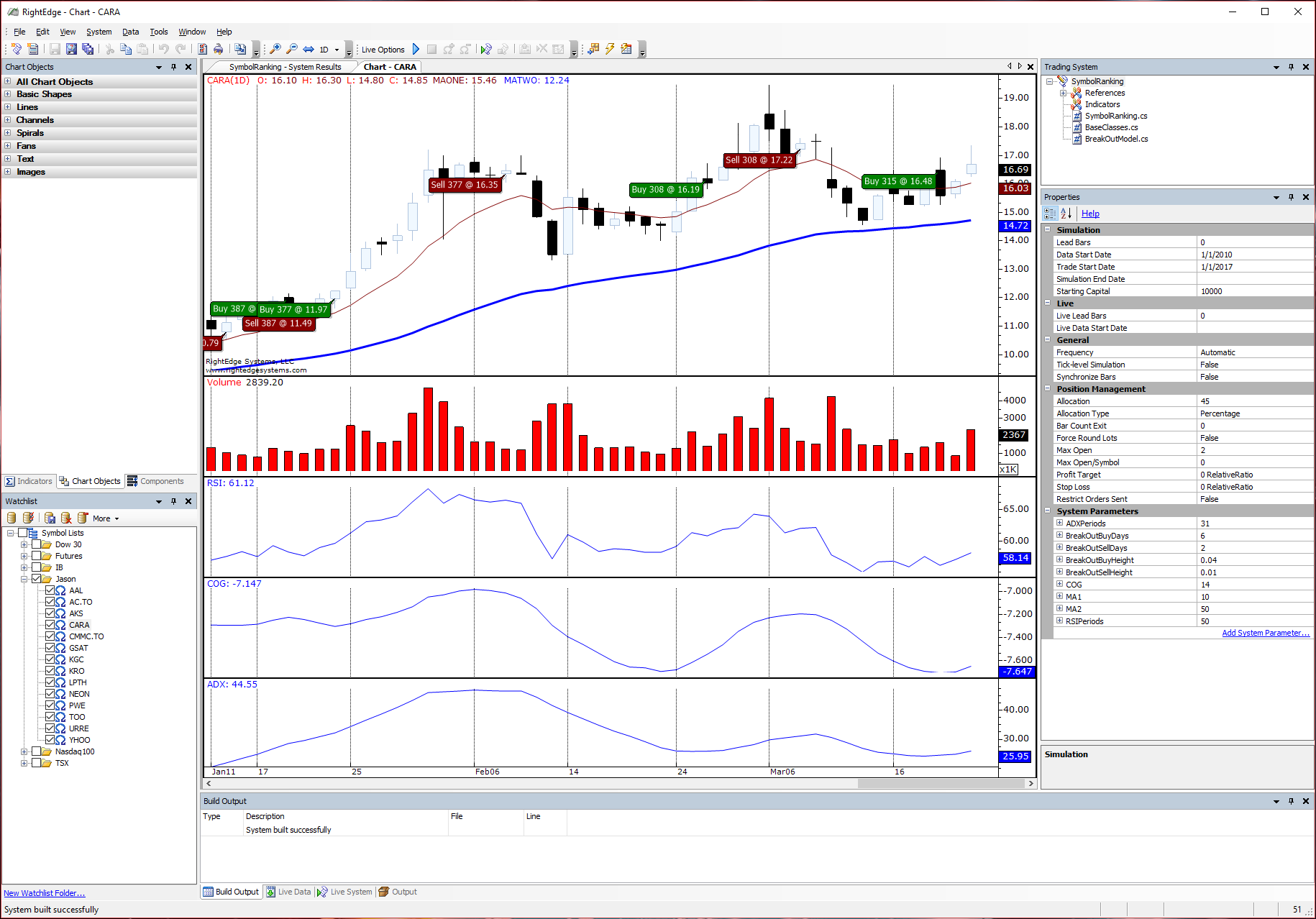
Task: Expand the Basic Shapes category
Action: (x=8, y=94)
